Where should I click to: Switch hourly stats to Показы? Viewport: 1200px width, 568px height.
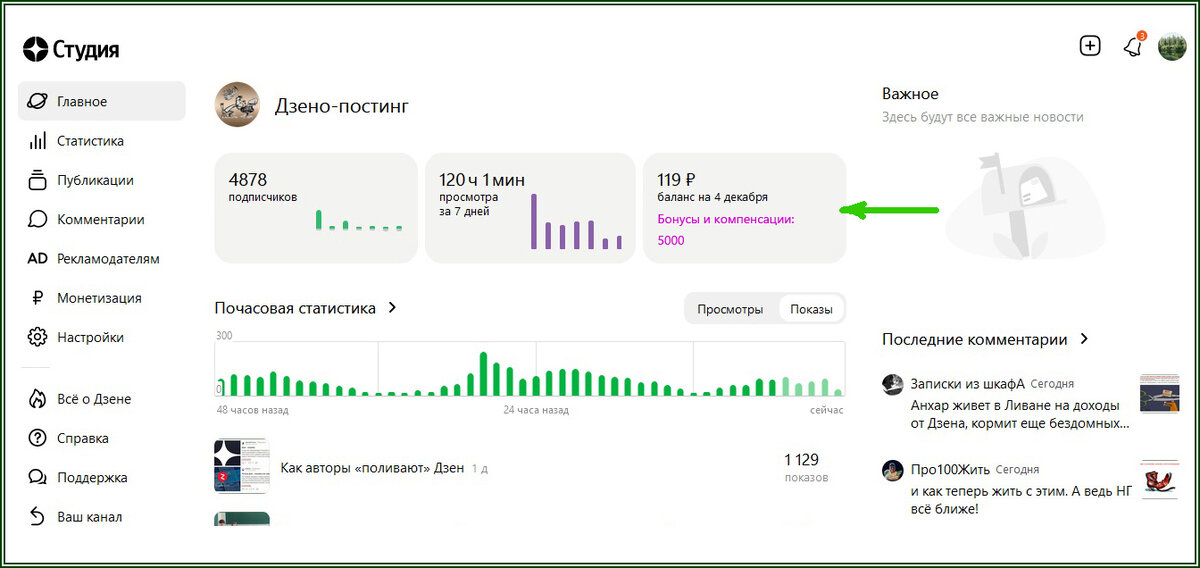tap(811, 309)
